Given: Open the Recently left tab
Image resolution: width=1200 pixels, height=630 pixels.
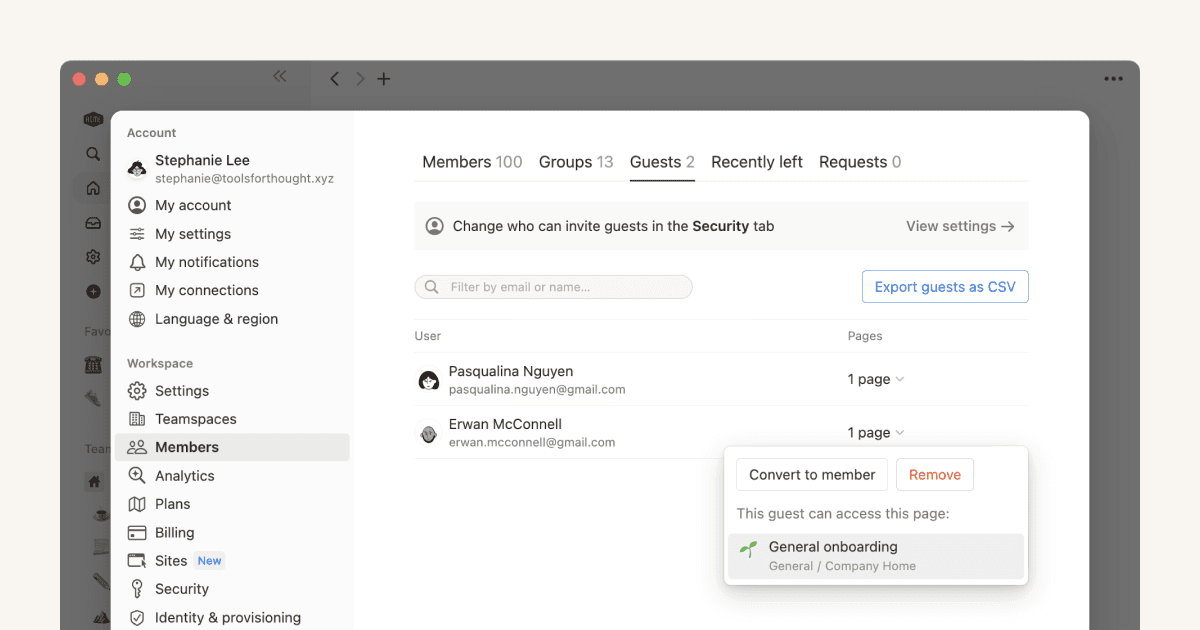Looking at the screenshot, I should pyautogui.click(x=756, y=161).
